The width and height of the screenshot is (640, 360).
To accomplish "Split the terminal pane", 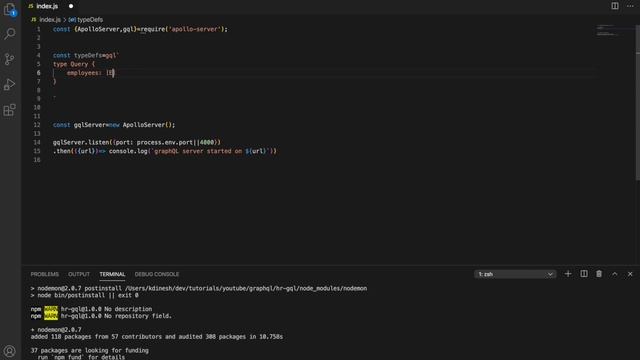I will point(584,274).
